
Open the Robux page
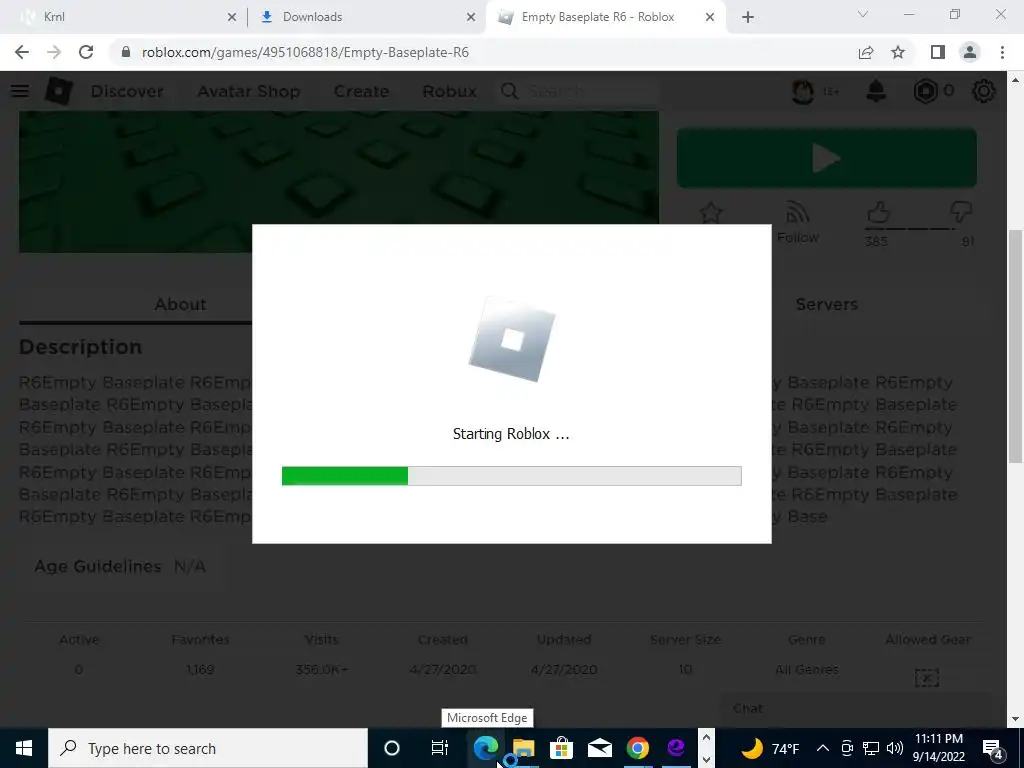[x=449, y=91]
